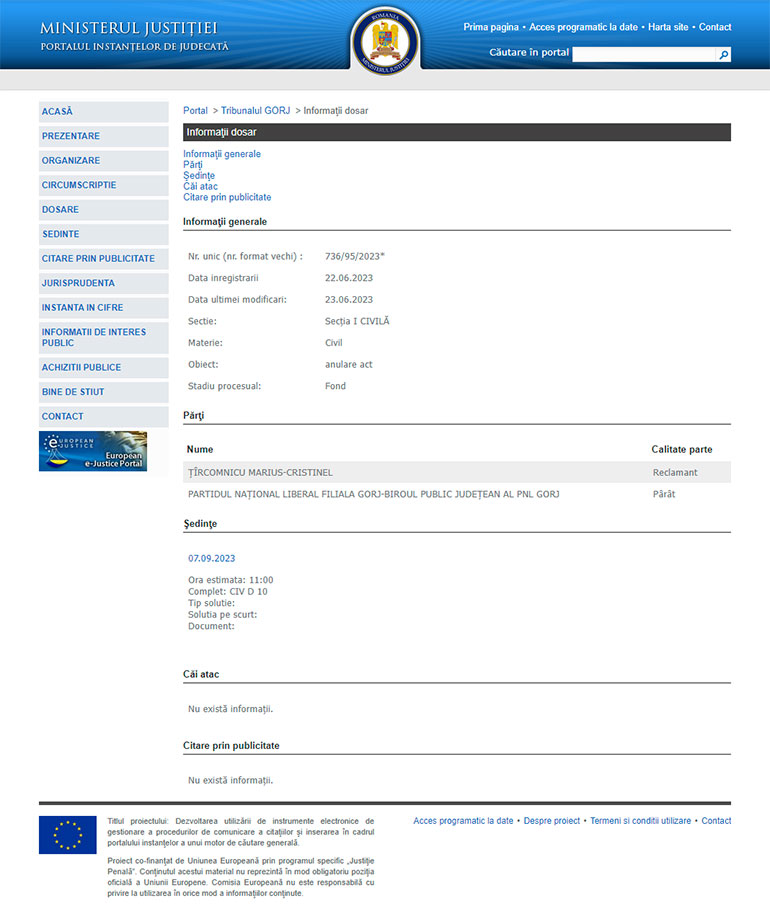770x906 pixels.
Task: Open Acces programatic la date header link
Action: 583,27
